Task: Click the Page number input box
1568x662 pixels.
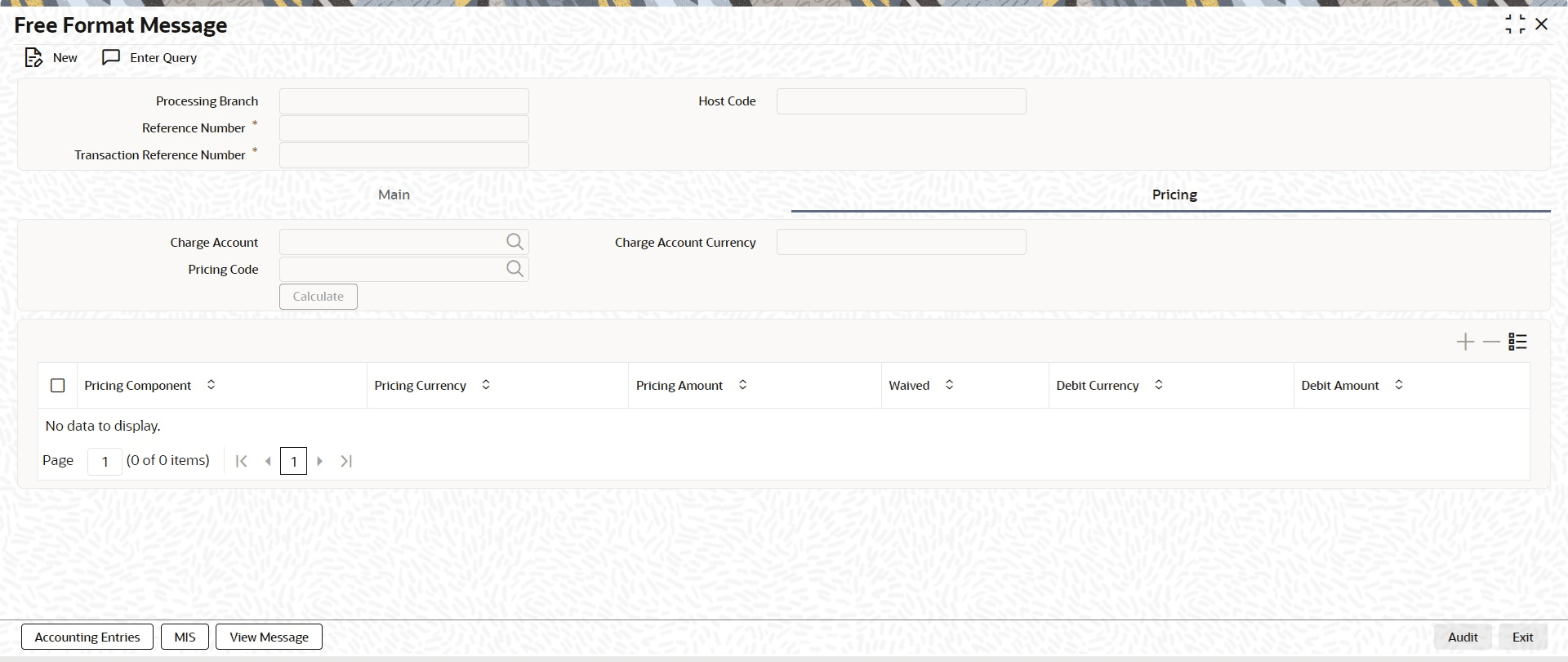Action: [x=105, y=461]
